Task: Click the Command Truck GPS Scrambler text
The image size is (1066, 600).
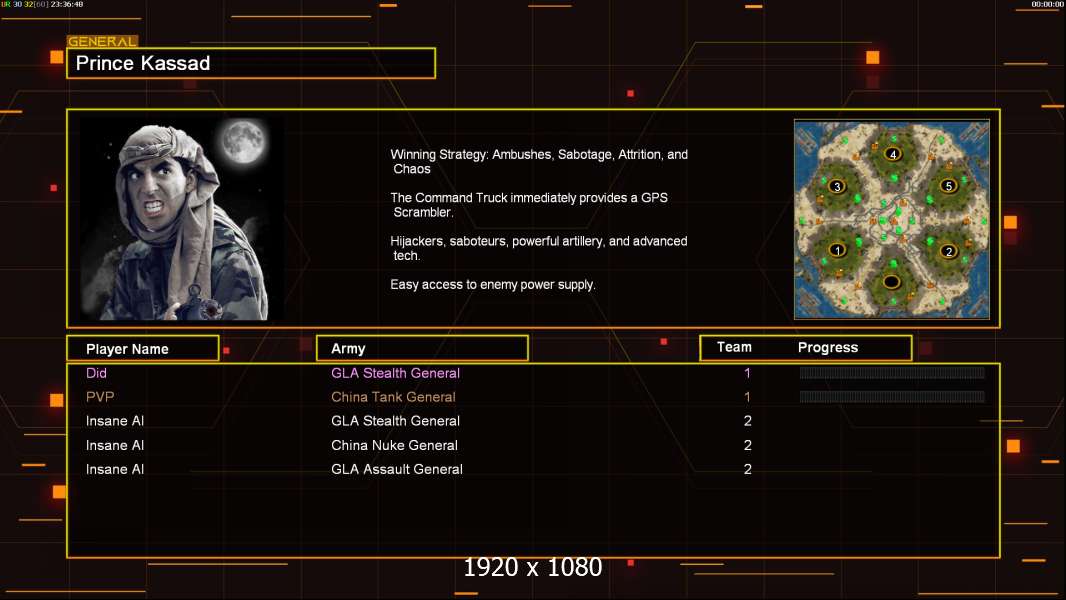Action: click(529, 205)
